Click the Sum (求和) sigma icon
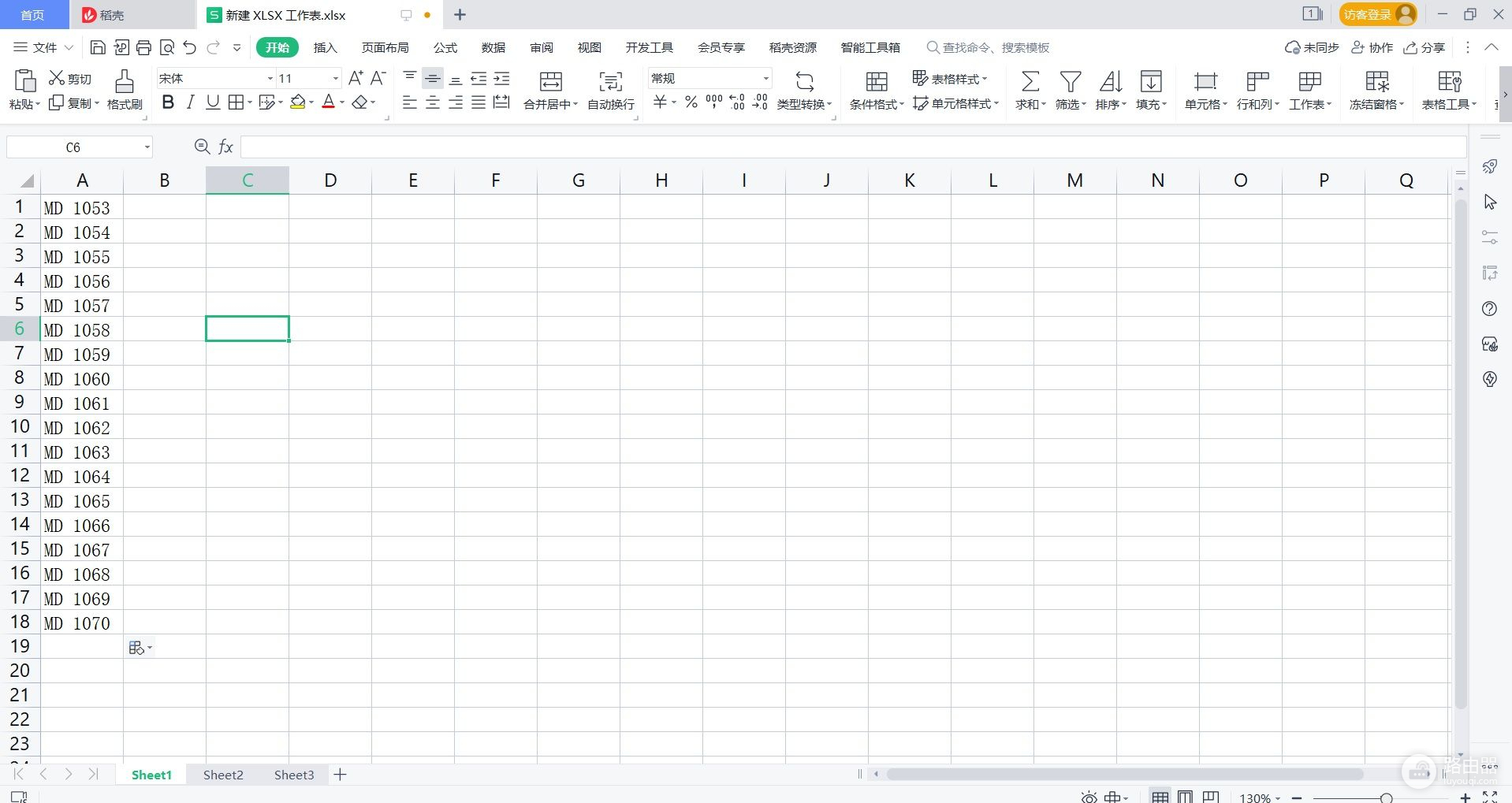Image resolution: width=1512 pixels, height=803 pixels. 1030,81
